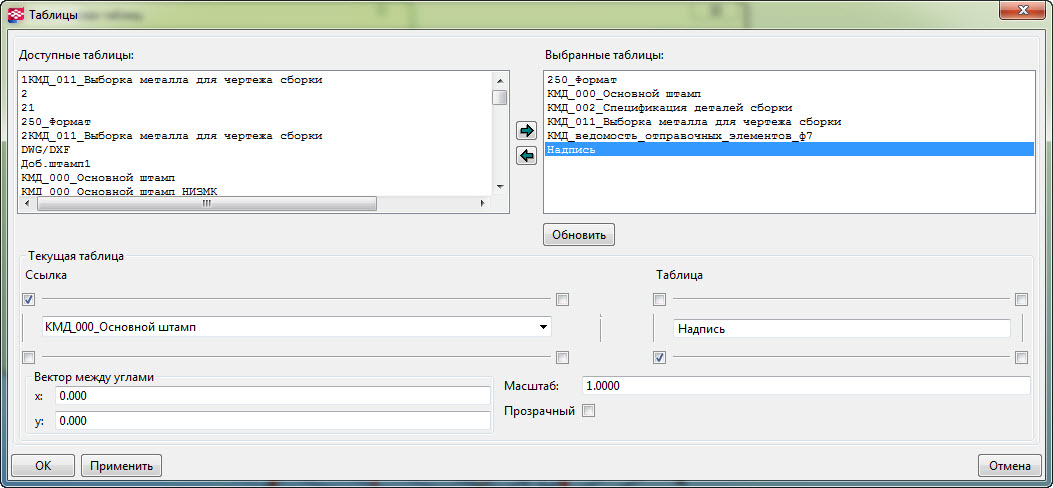Click the right arrow to add table

526,131
